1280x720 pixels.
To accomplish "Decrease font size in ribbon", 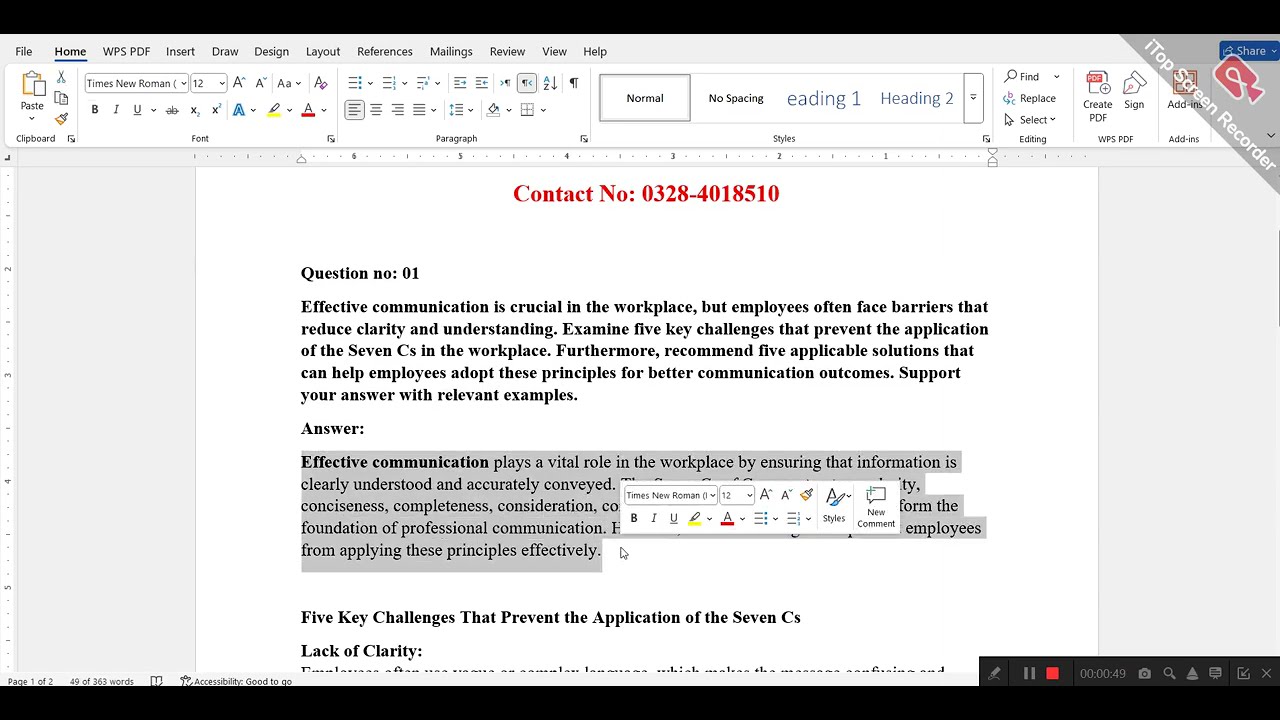I will 260,83.
